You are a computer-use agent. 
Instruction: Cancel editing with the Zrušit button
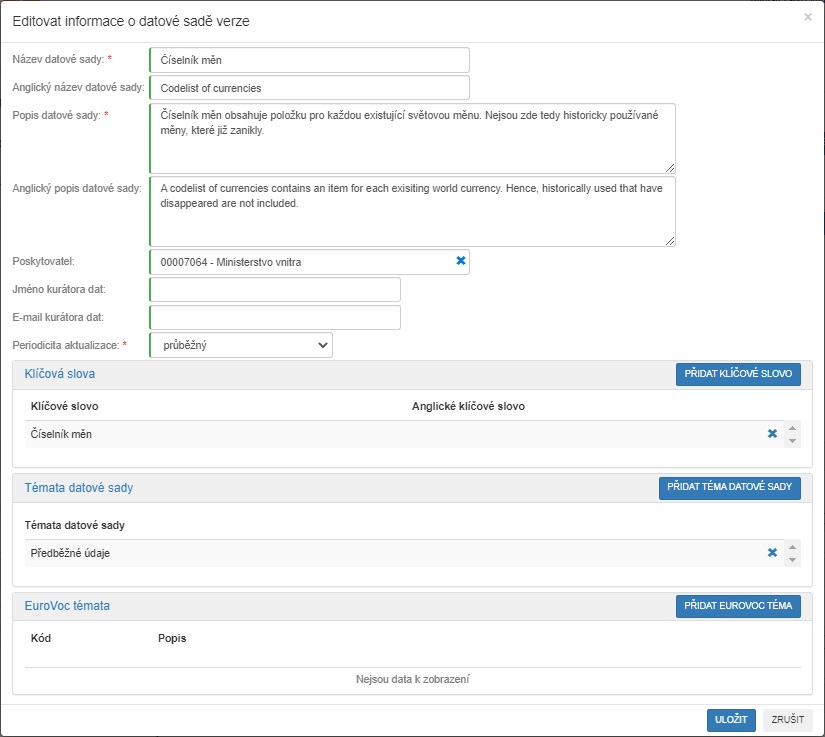(x=787, y=719)
